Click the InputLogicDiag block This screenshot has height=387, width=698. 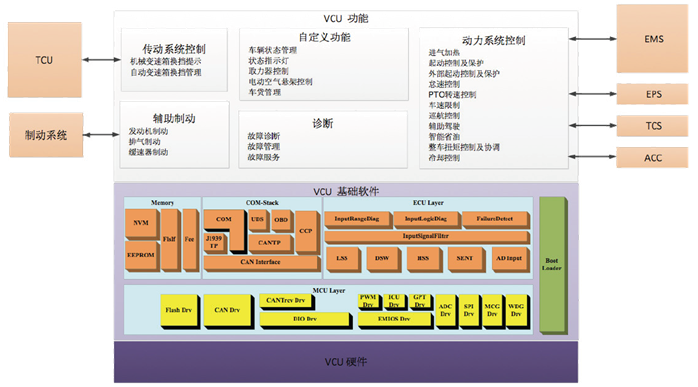pyautogui.click(x=426, y=220)
